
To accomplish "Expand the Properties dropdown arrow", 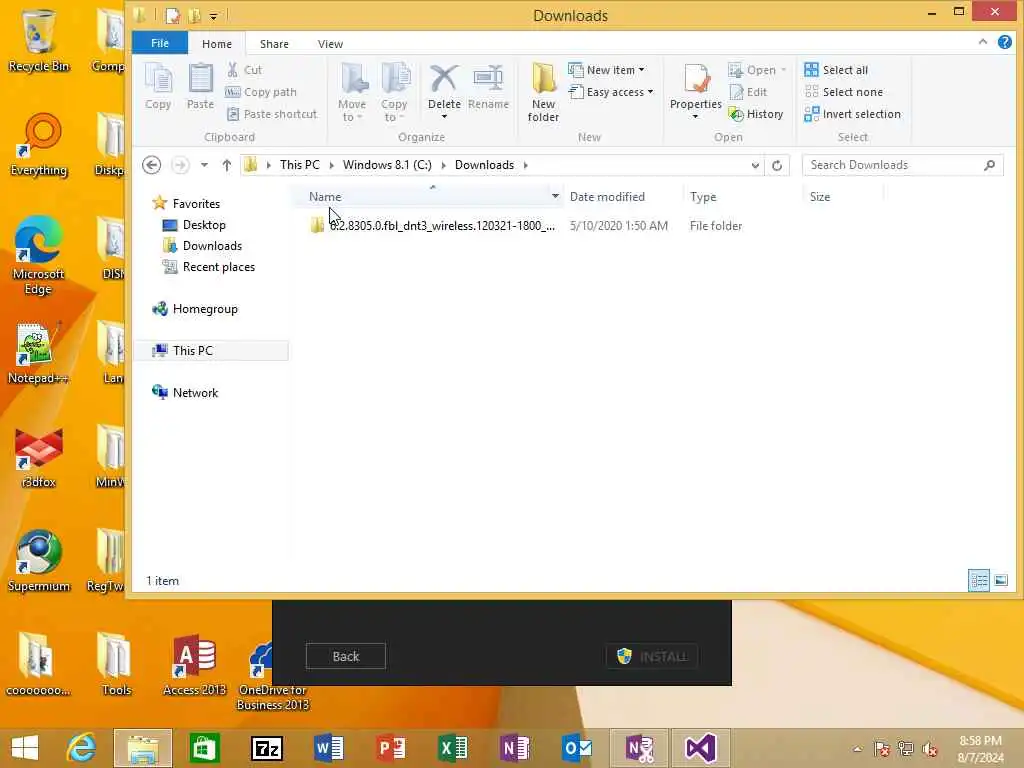I will pyautogui.click(x=696, y=117).
